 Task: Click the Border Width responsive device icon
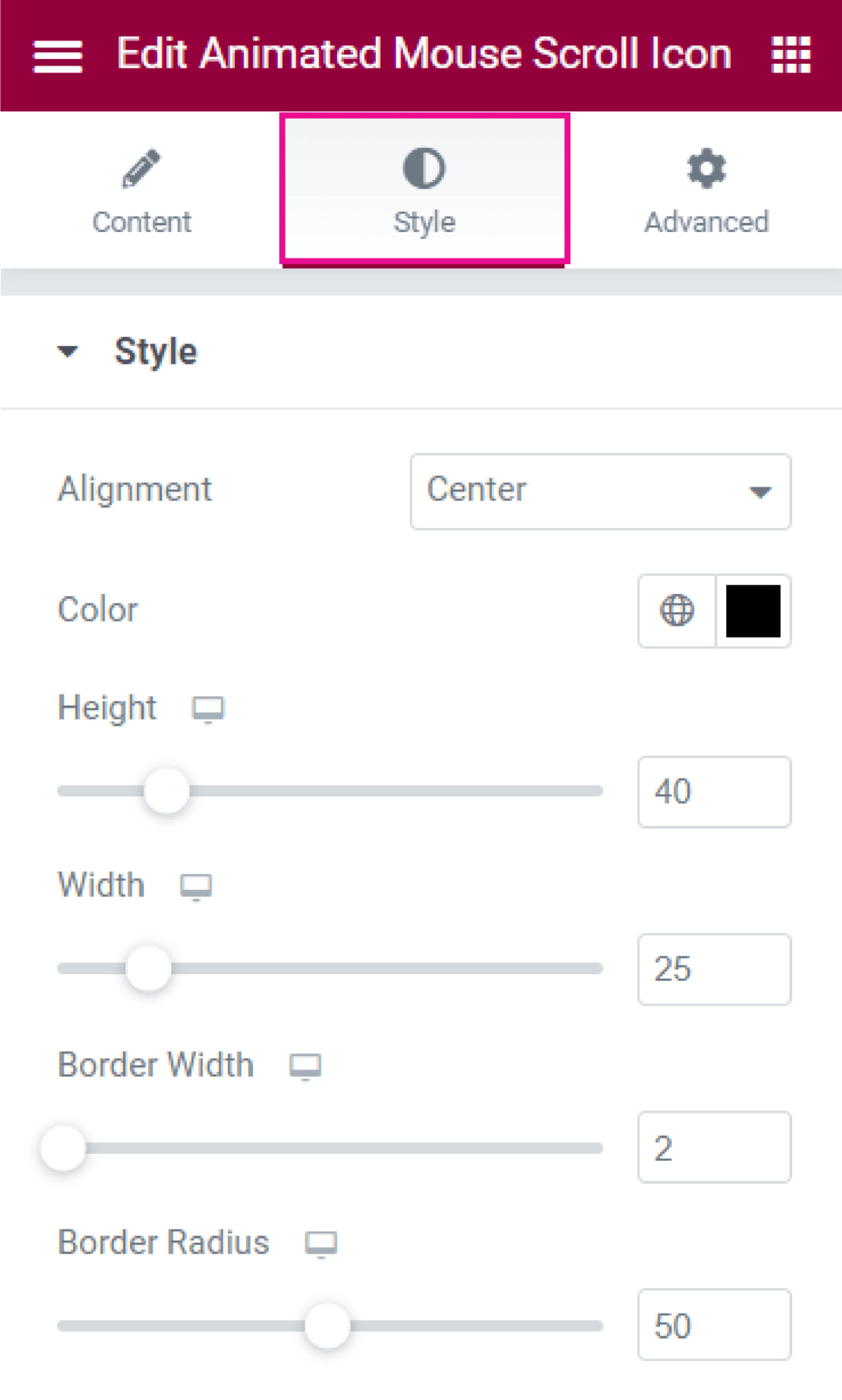click(x=305, y=1066)
